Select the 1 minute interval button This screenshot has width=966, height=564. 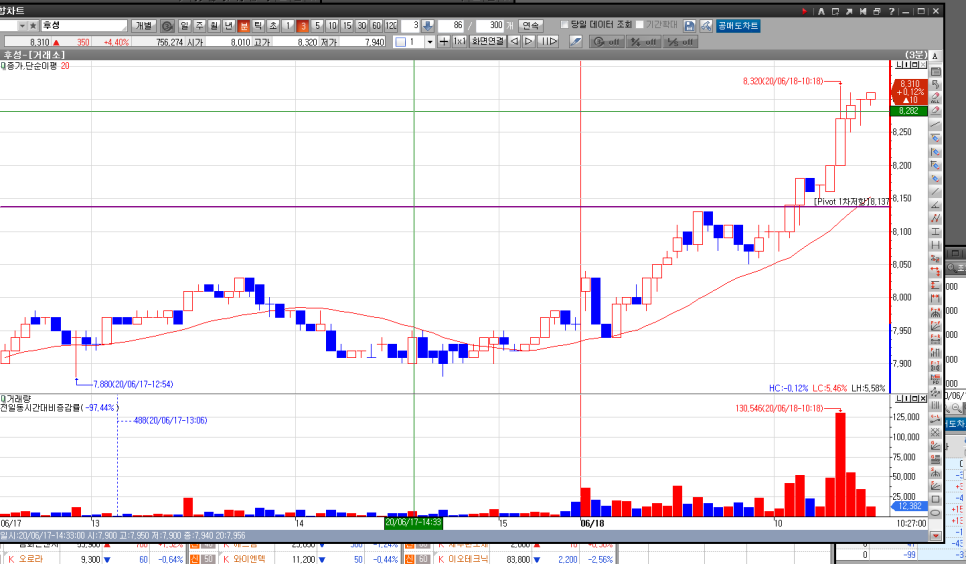pos(288,26)
